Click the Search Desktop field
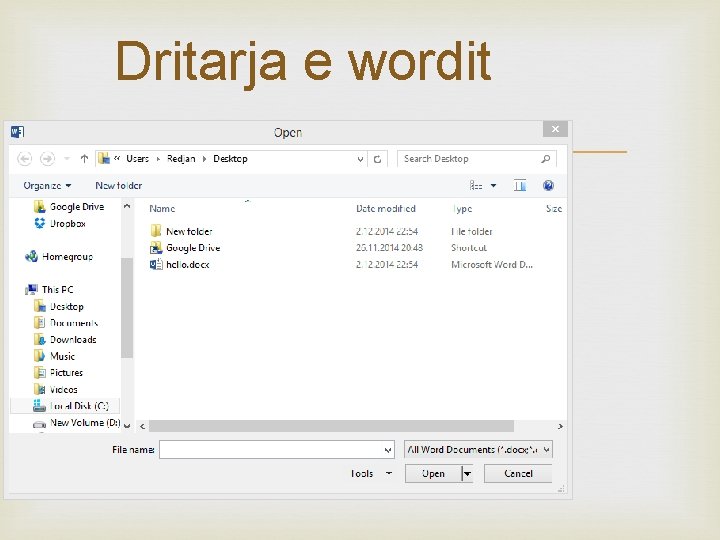The height and width of the screenshot is (540, 720). click(x=477, y=159)
